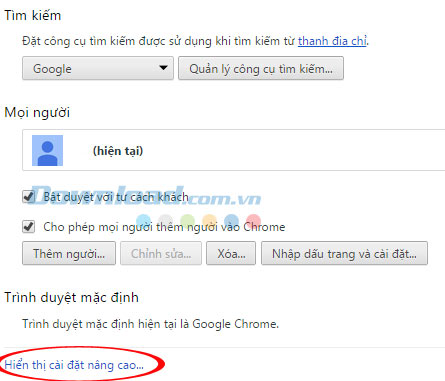Toggle 'Cho phép mọi người thêm người vào Chrome'
This screenshot has width=445, height=381.
(29, 227)
